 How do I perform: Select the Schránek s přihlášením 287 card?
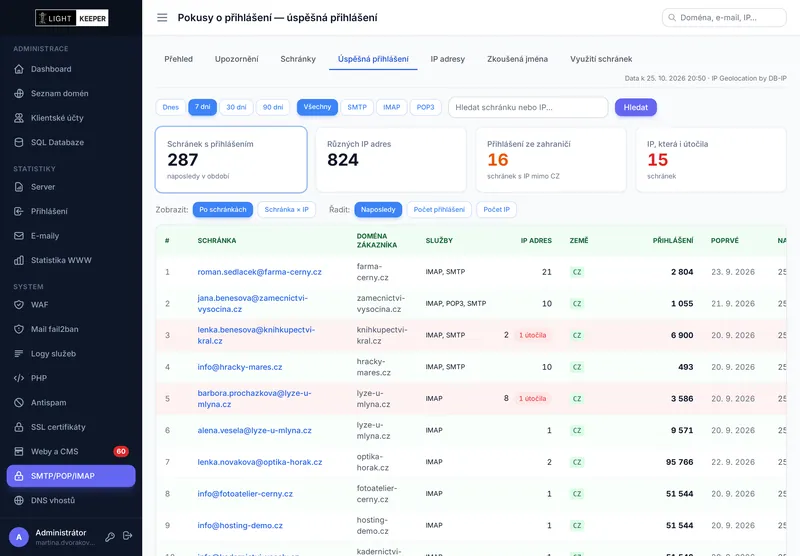click(231, 160)
